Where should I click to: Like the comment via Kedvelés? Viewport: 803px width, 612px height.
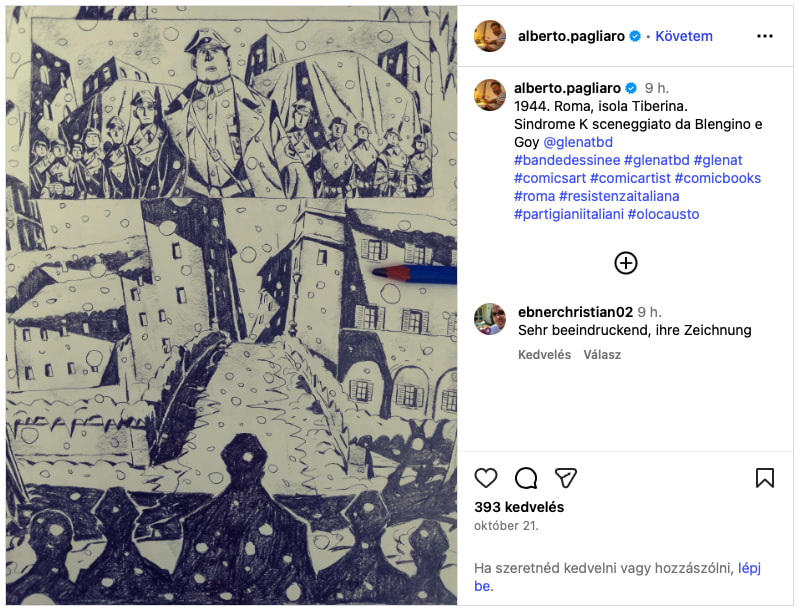coord(544,354)
